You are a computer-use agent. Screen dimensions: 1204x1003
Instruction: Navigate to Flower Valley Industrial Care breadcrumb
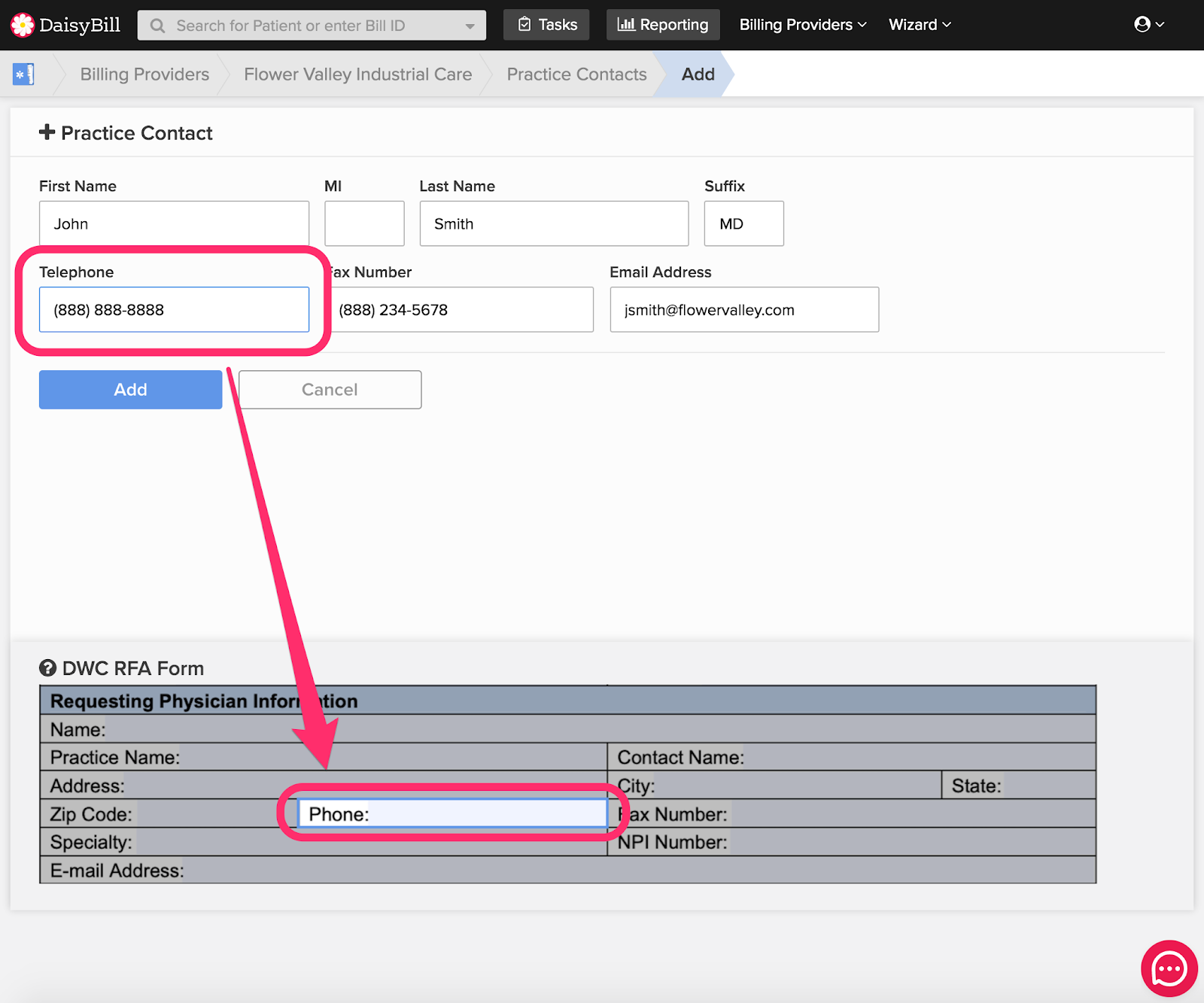click(x=357, y=74)
